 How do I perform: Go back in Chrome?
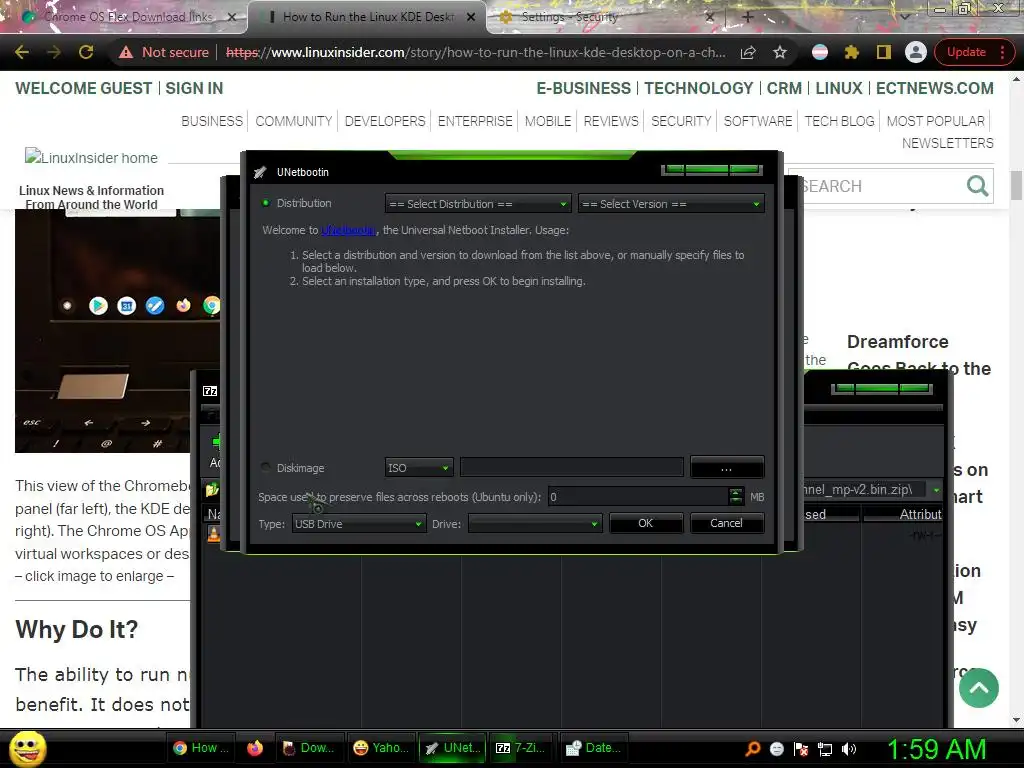click(x=22, y=52)
